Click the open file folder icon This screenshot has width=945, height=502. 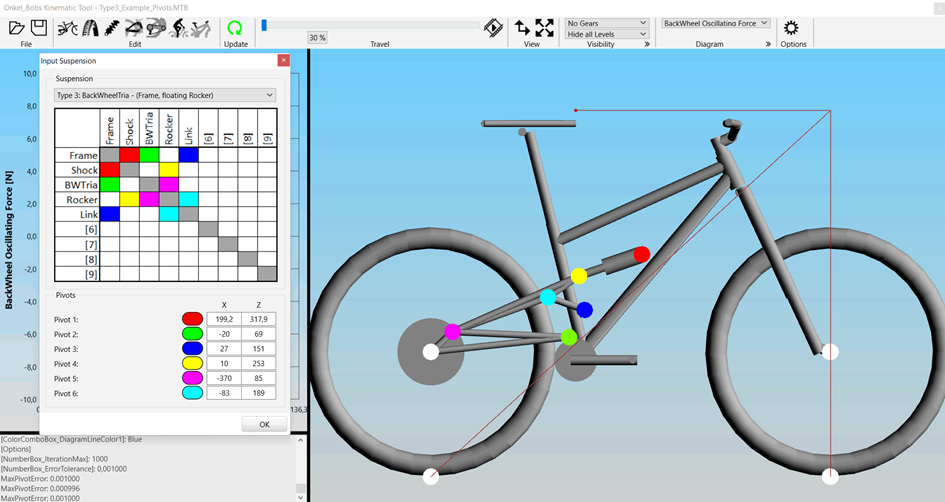tap(17, 28)
